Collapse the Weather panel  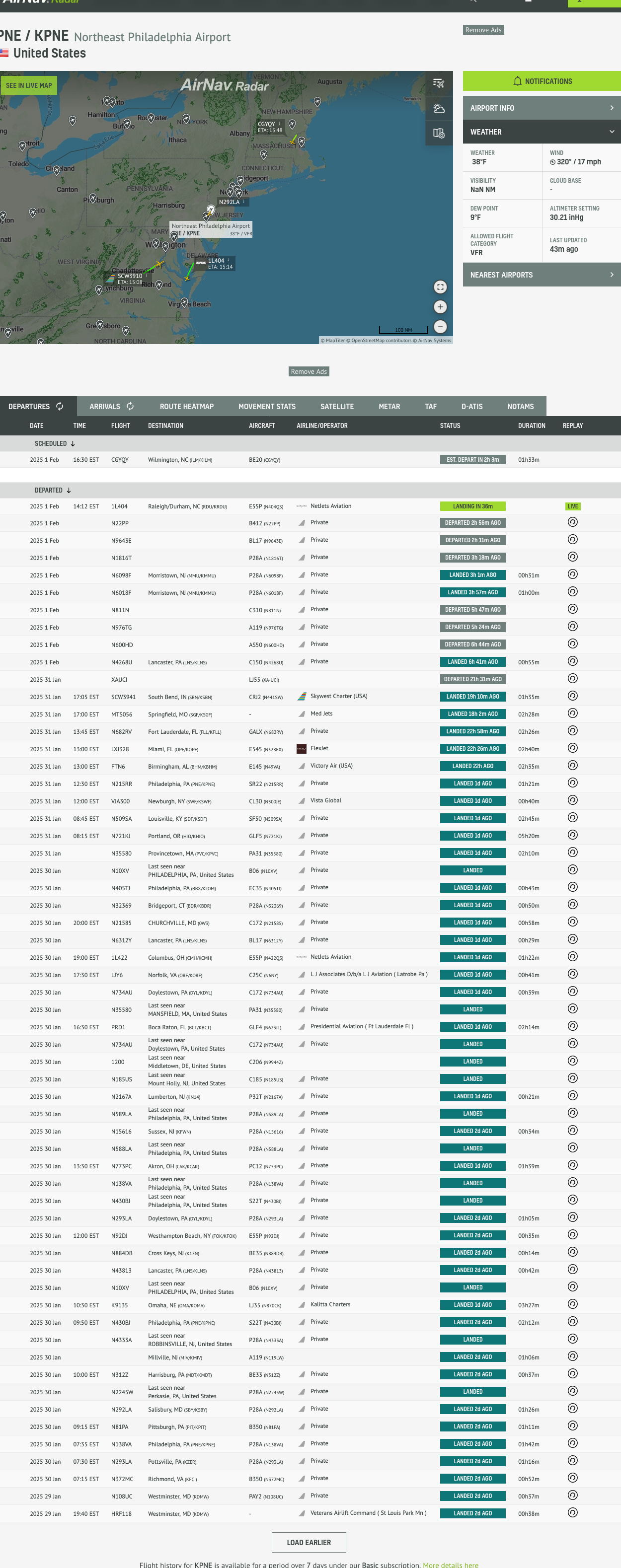542,132
